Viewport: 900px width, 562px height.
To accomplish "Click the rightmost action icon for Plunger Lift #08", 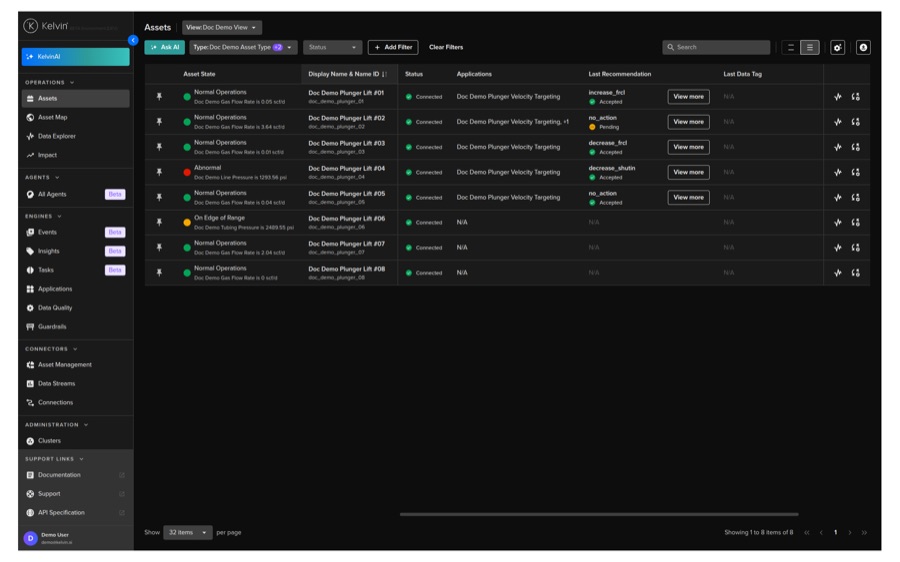I will coord(855,273).
